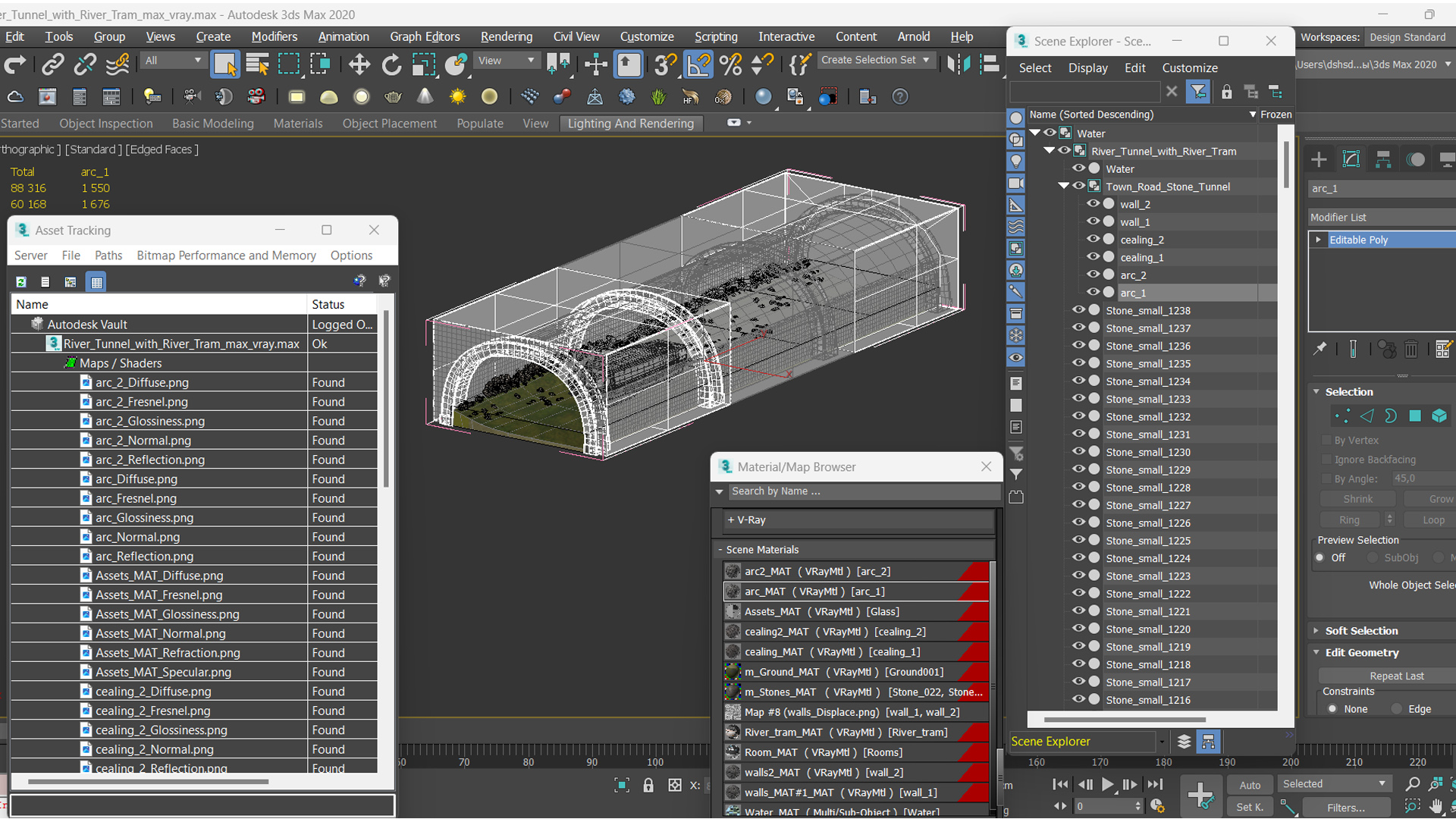
Task: Open Graph Editors menu
Action: click(x=425, y=36)
